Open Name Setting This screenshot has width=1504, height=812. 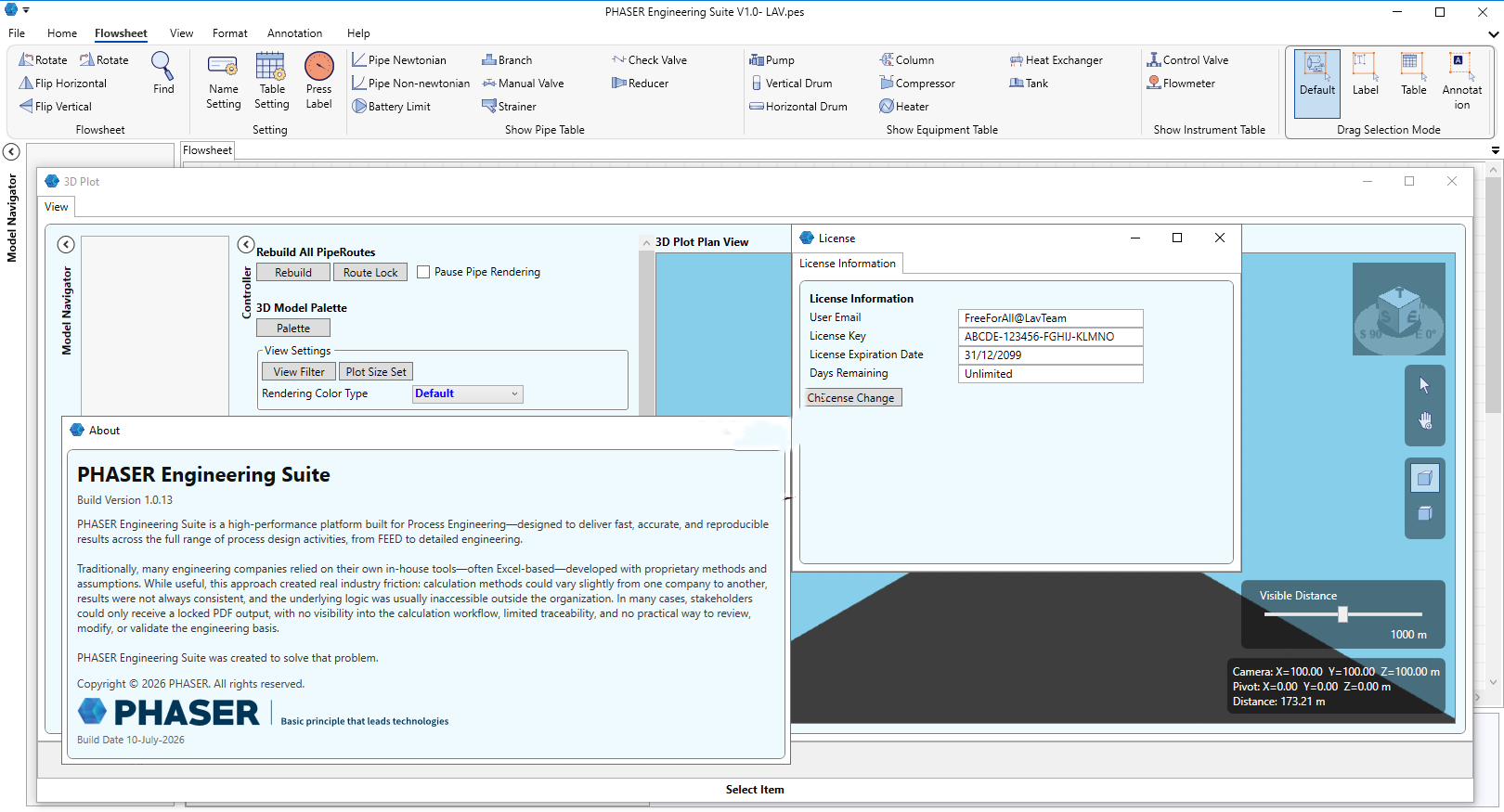223,82
